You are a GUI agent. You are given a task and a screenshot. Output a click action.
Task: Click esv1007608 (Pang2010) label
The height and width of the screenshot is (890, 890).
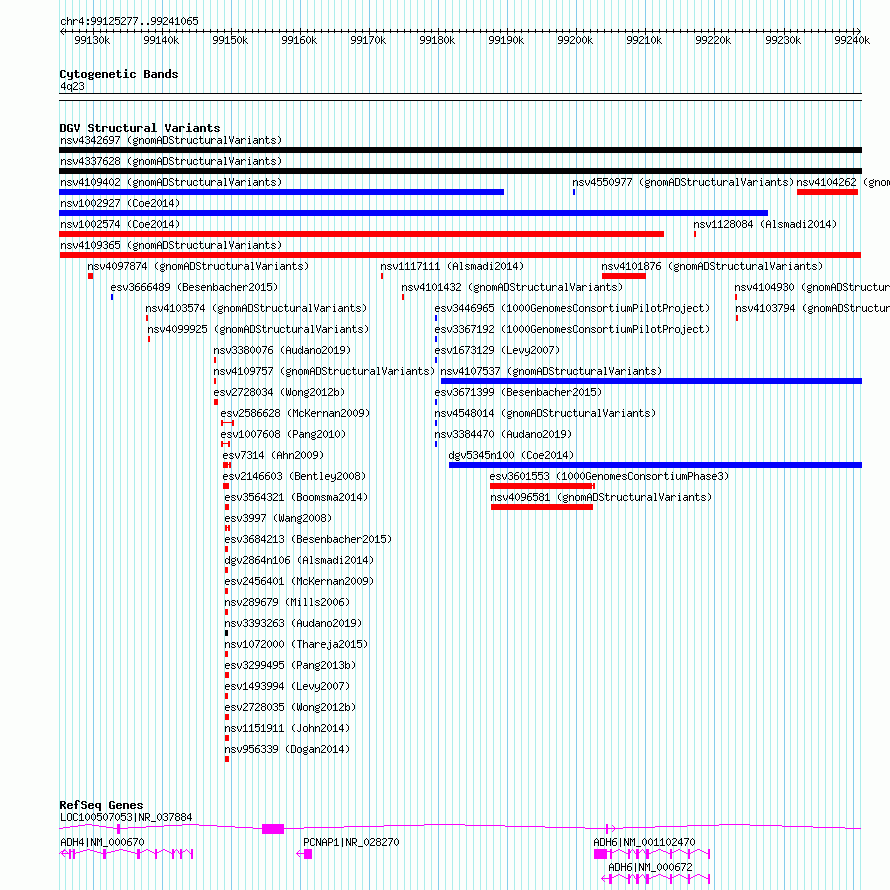283,434
